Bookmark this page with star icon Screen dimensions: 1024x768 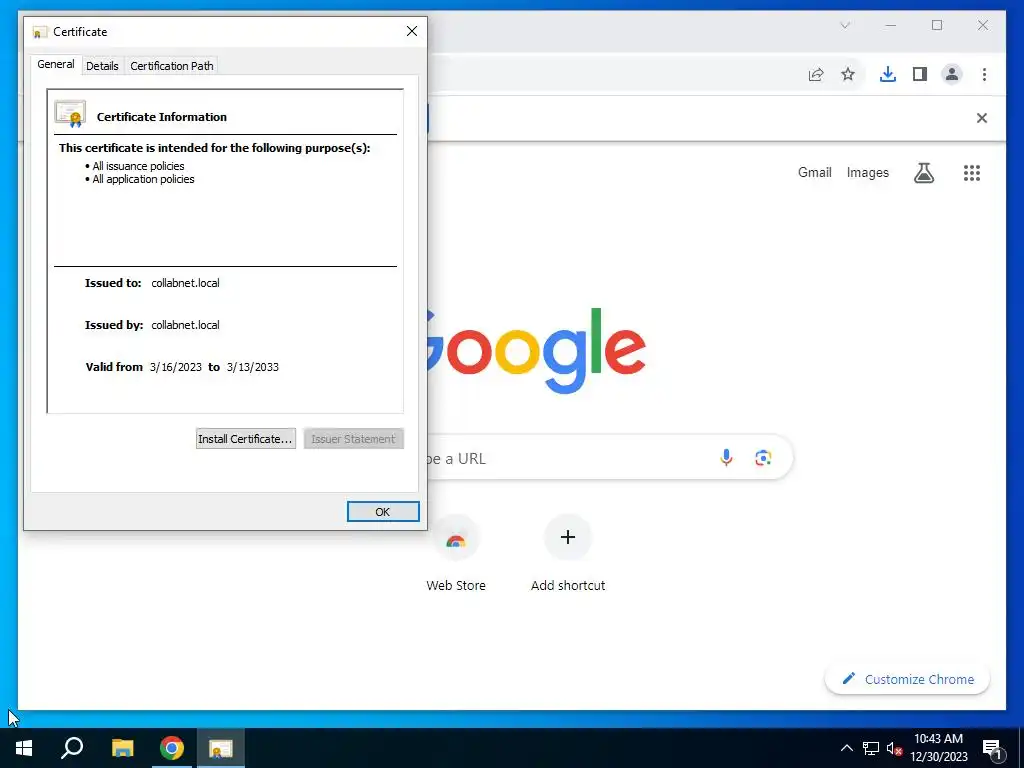point(848,74)
